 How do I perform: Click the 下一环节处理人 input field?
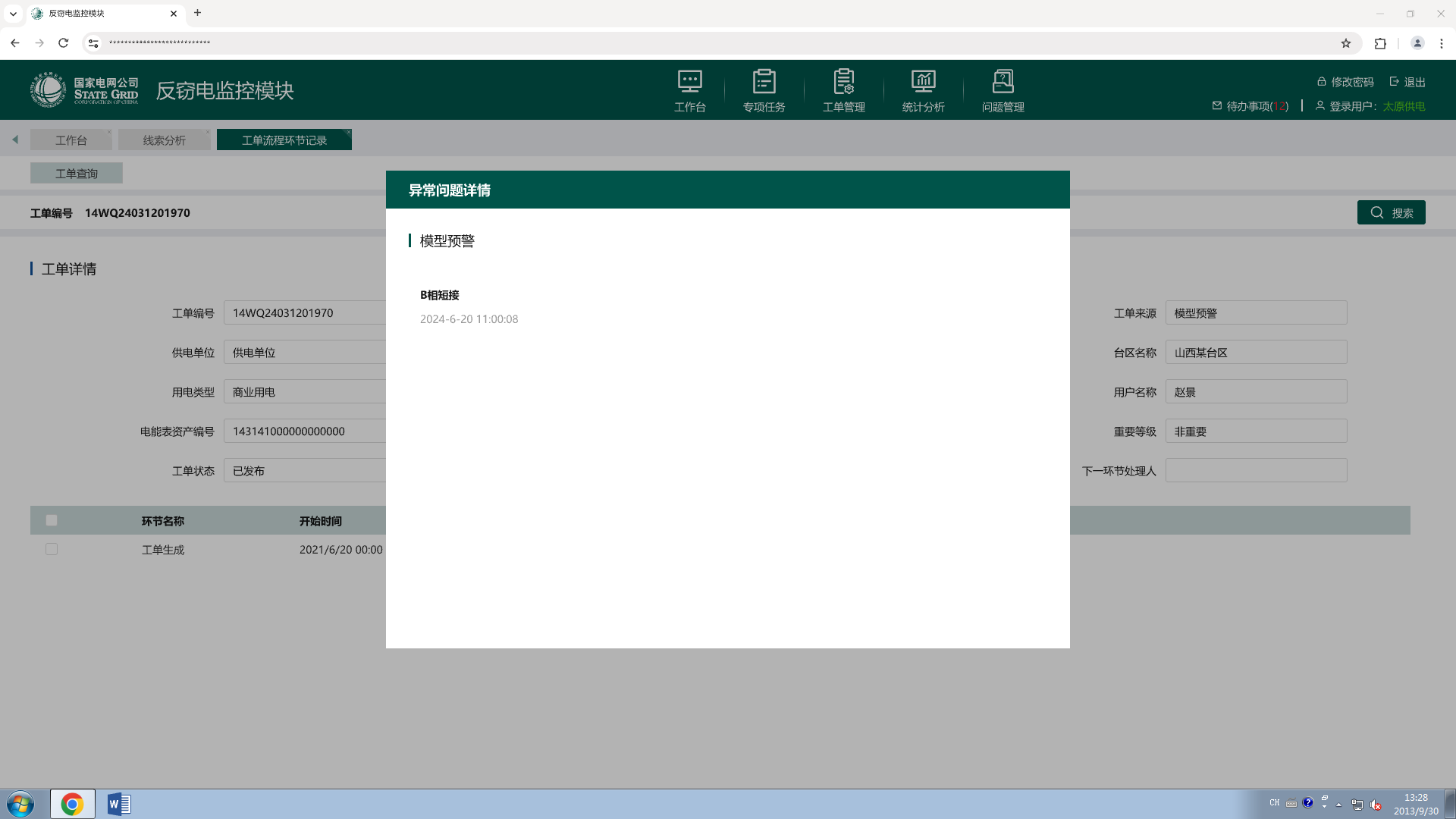1256,471
